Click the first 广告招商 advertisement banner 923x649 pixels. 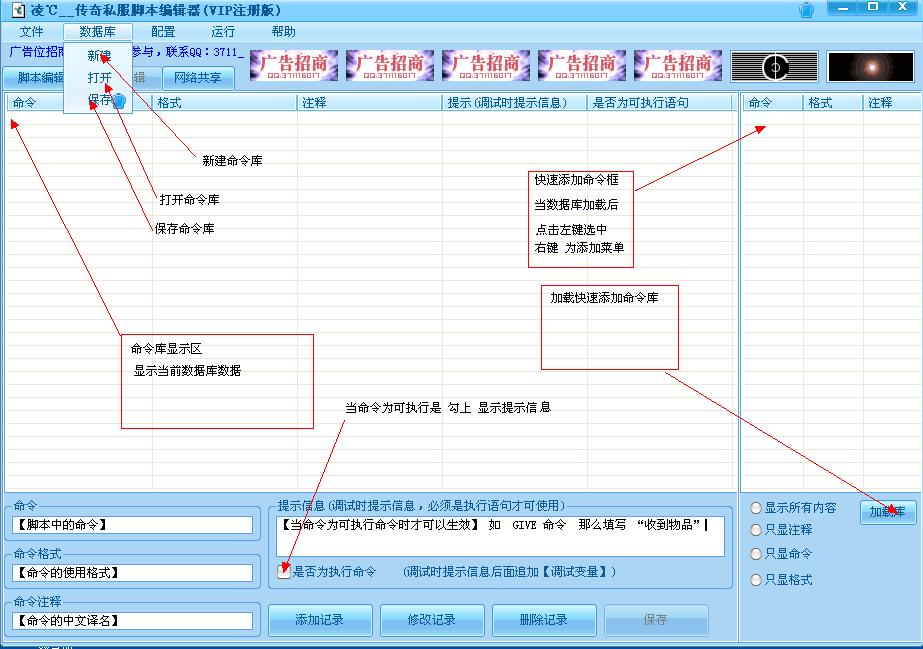297,64
